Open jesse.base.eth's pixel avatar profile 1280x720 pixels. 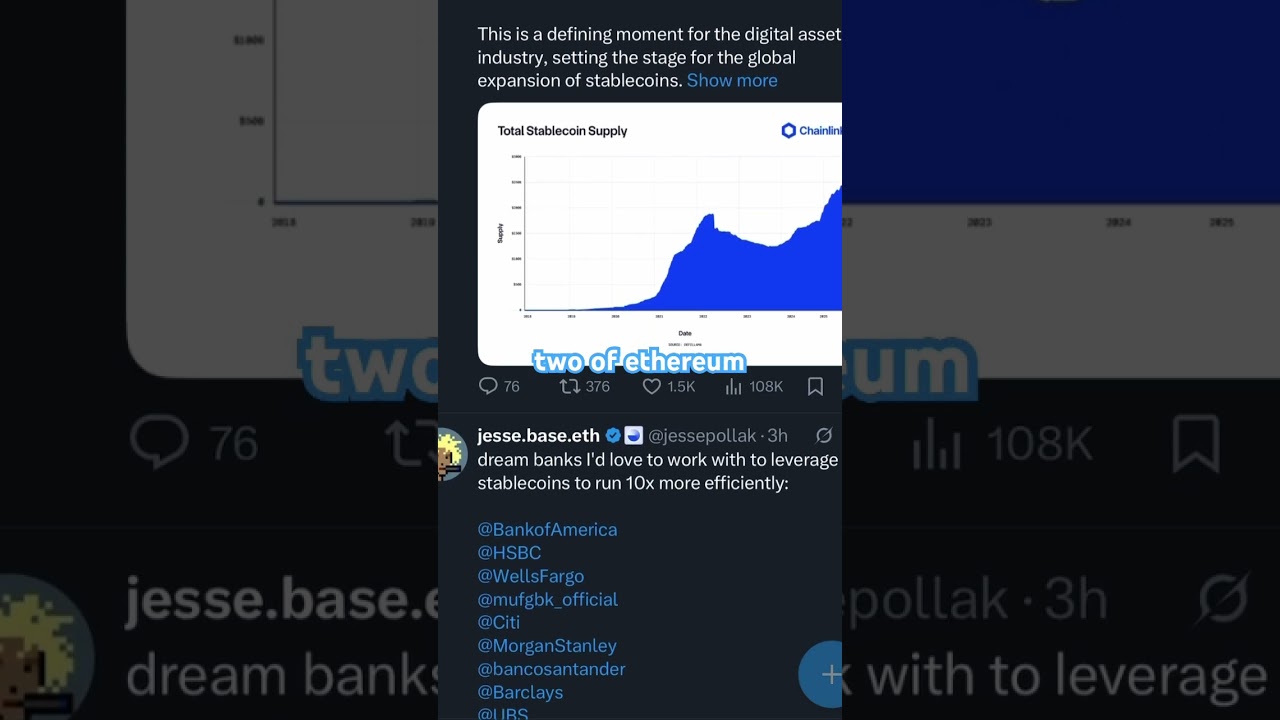[452, 454]
